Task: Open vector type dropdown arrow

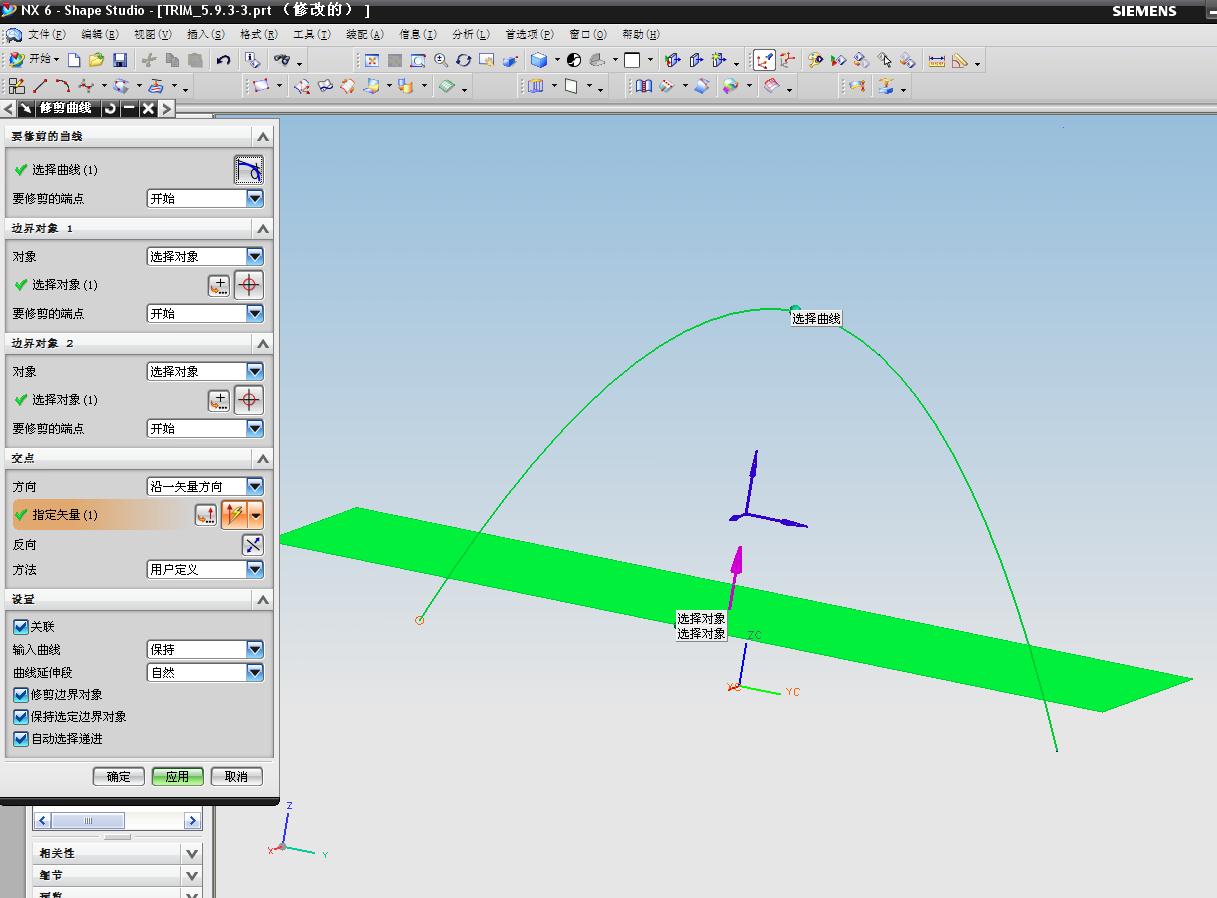Action: point(256,515)
